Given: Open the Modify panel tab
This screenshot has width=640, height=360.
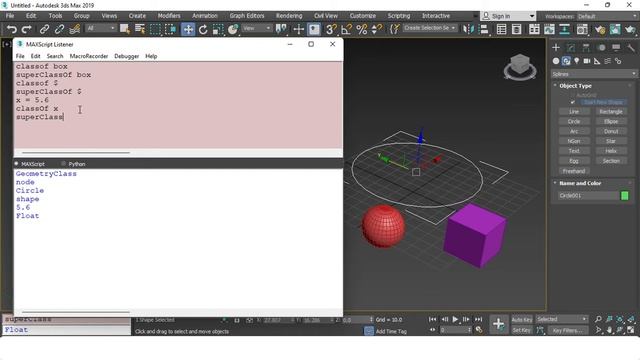Looking at the screenshot, I should point(571,48).
